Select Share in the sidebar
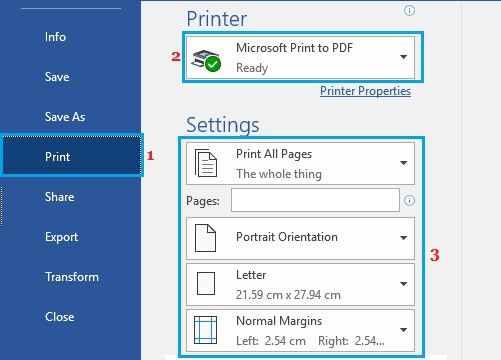Image resolution: width=501 pixels, height=360 pixels. pyautogui.click(x=59, y=197)
